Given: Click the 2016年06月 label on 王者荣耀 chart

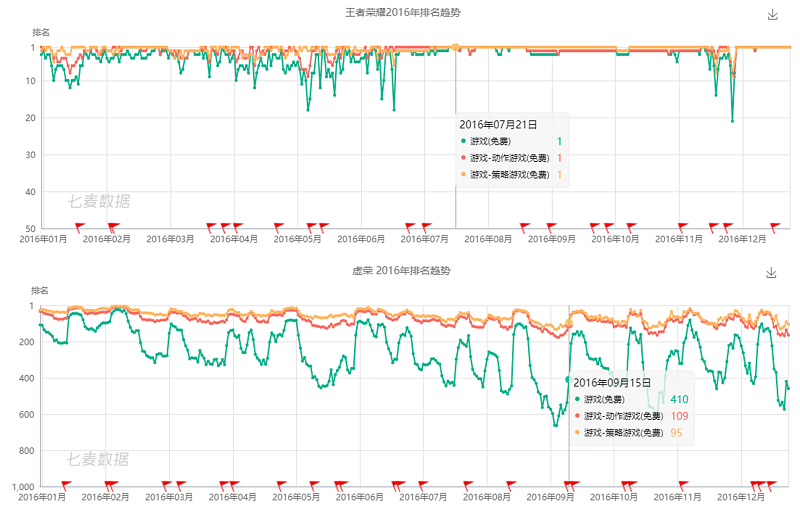Looking at the screenshot, I should point(361,239).
